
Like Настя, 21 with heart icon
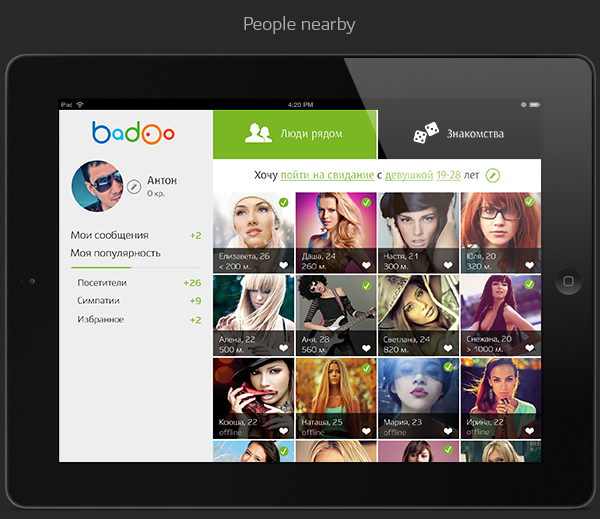[x=448, y=265]
